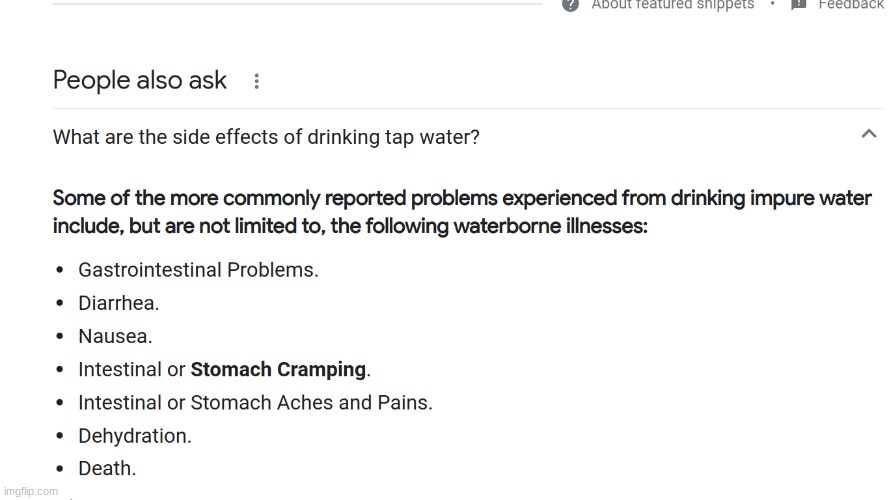Click the People also ask heading
889x500 pixels.
[x=139, y=80]
